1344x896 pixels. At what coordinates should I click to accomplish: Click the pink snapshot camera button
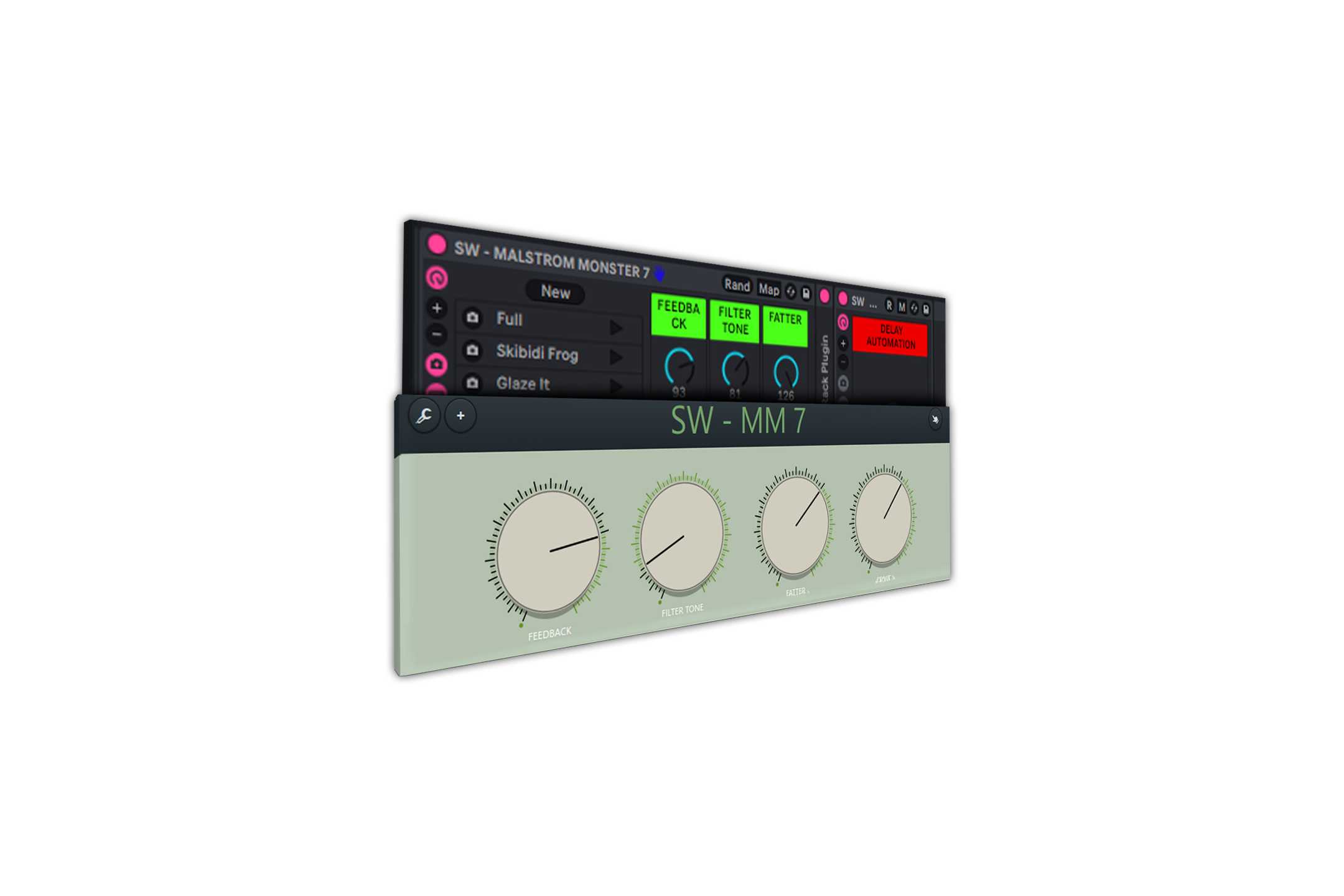pos(437,364)
